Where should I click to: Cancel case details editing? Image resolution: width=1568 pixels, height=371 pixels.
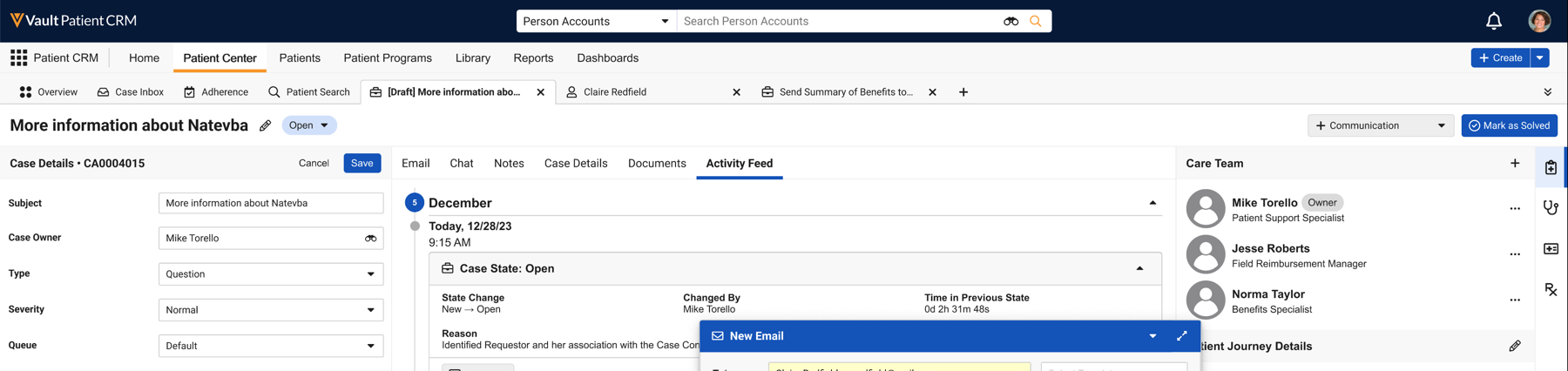[x=314, y=163]
